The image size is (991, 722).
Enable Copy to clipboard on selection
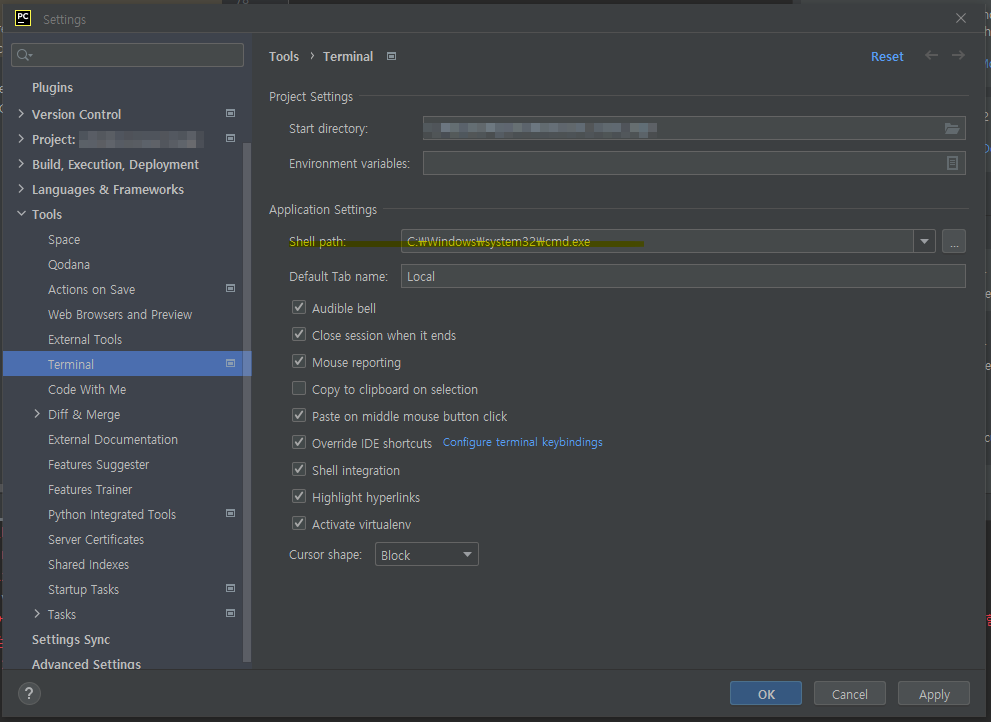coord(299,388)
